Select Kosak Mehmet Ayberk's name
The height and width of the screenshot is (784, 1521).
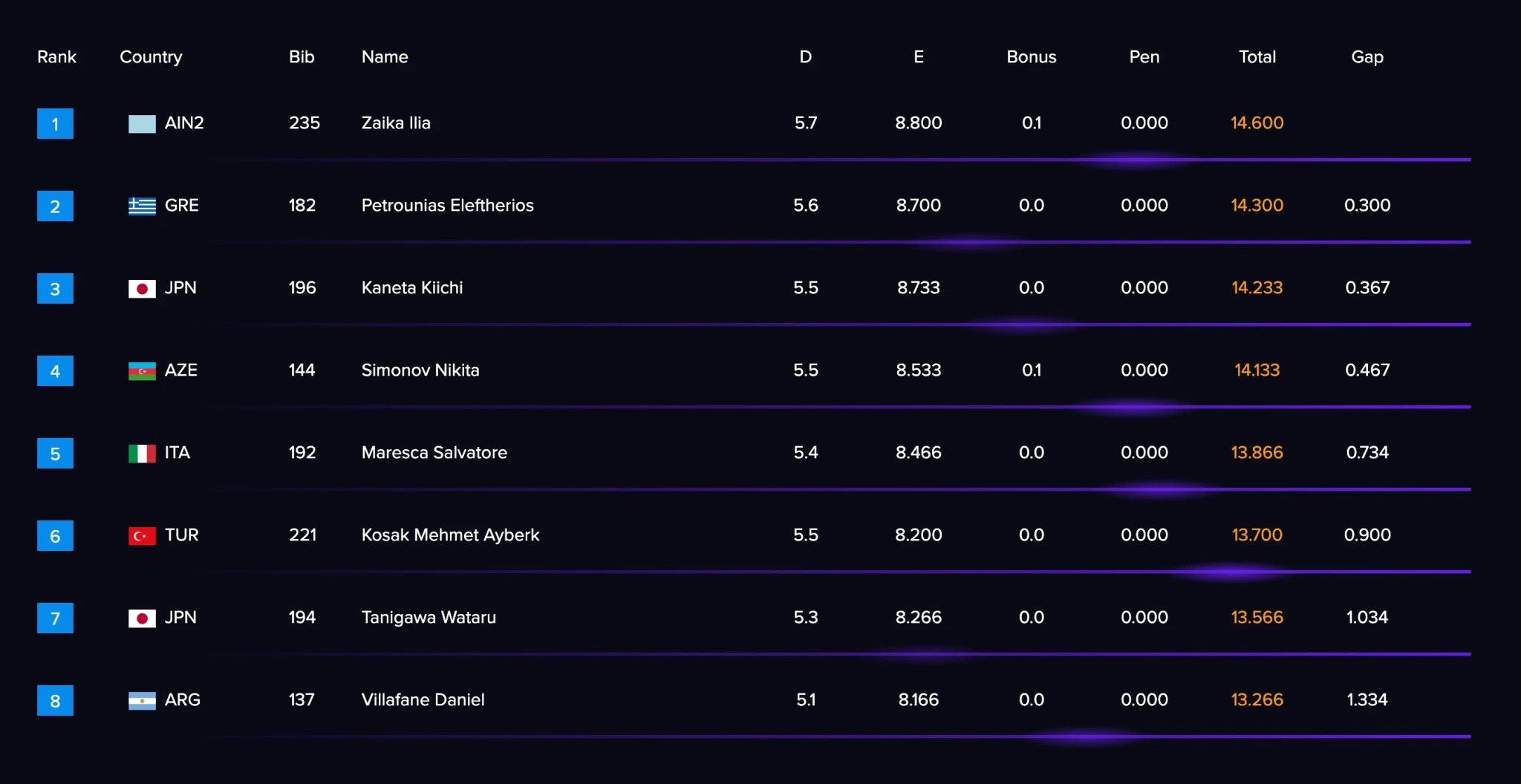[450, 535]
